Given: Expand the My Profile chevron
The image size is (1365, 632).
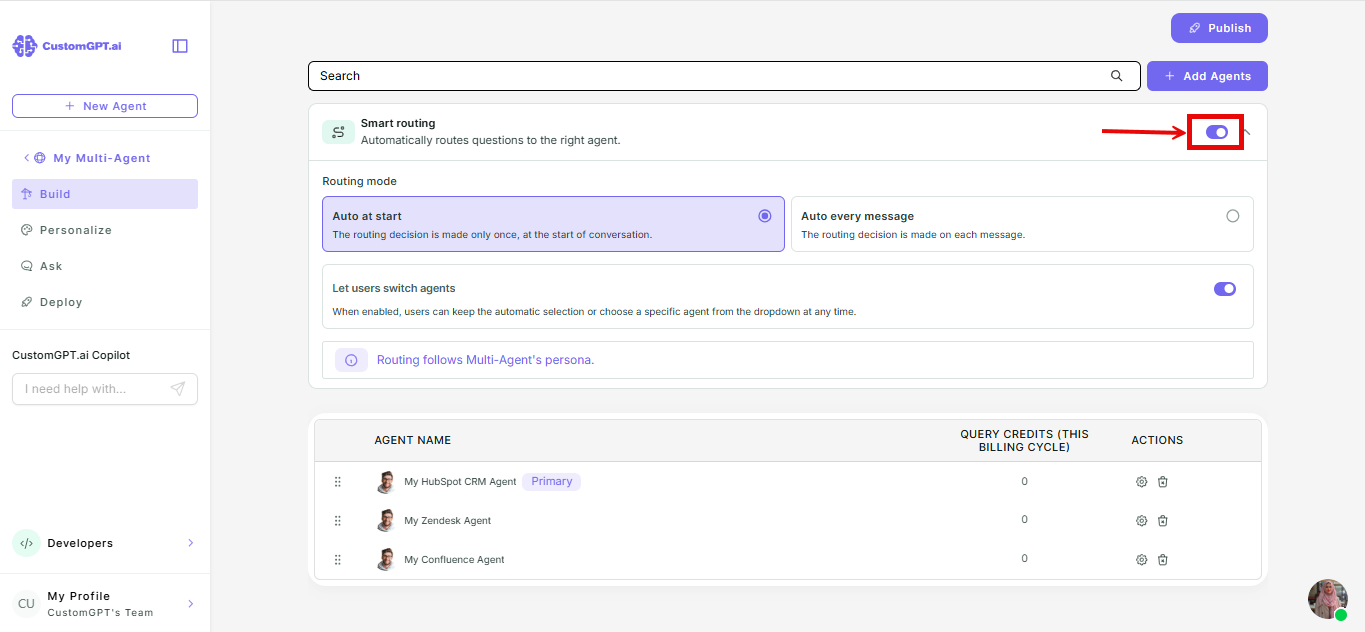Looking at the screenshot, I should click(191, 604).
